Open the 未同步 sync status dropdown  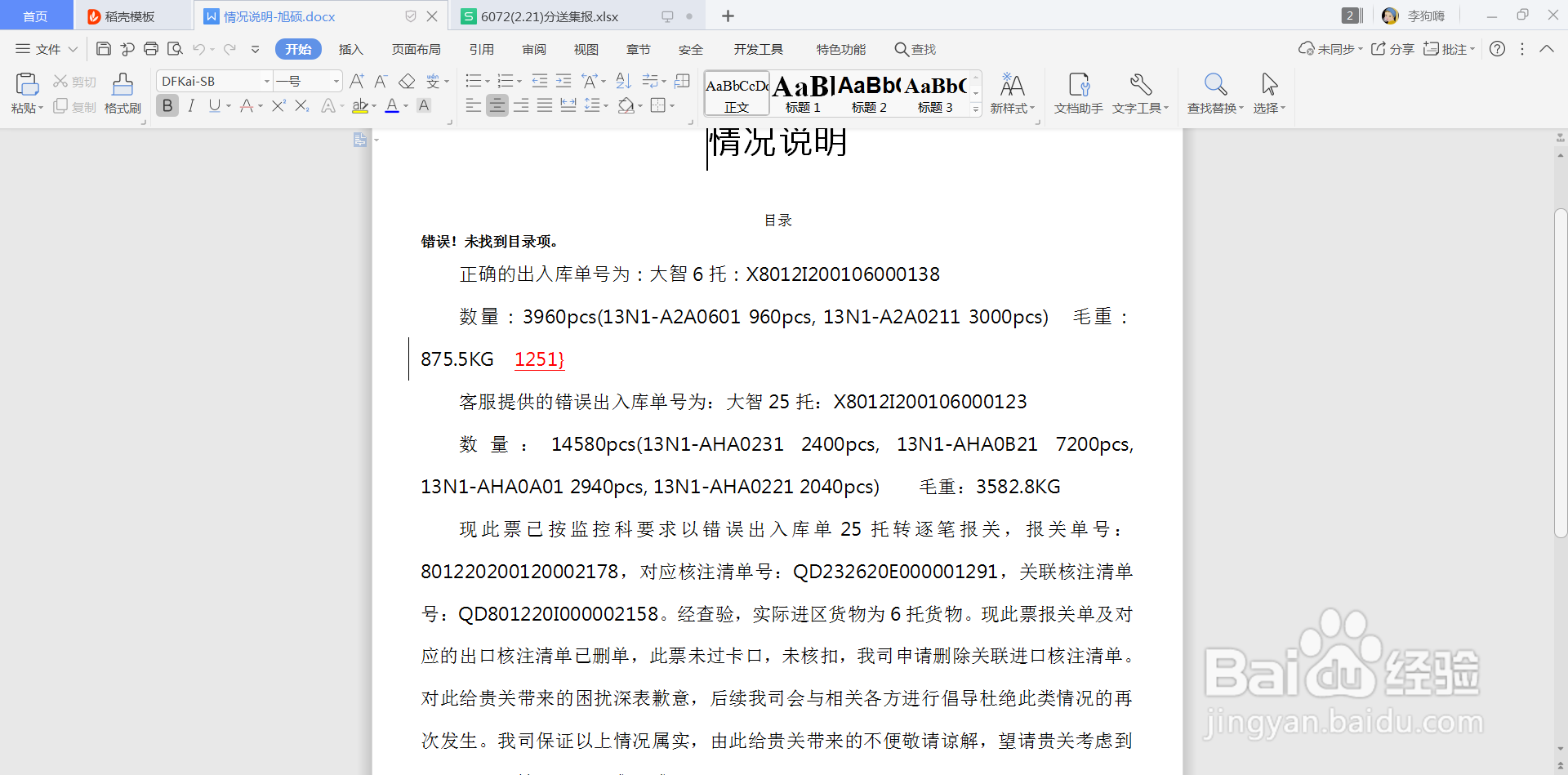[x=1330, y=49]
